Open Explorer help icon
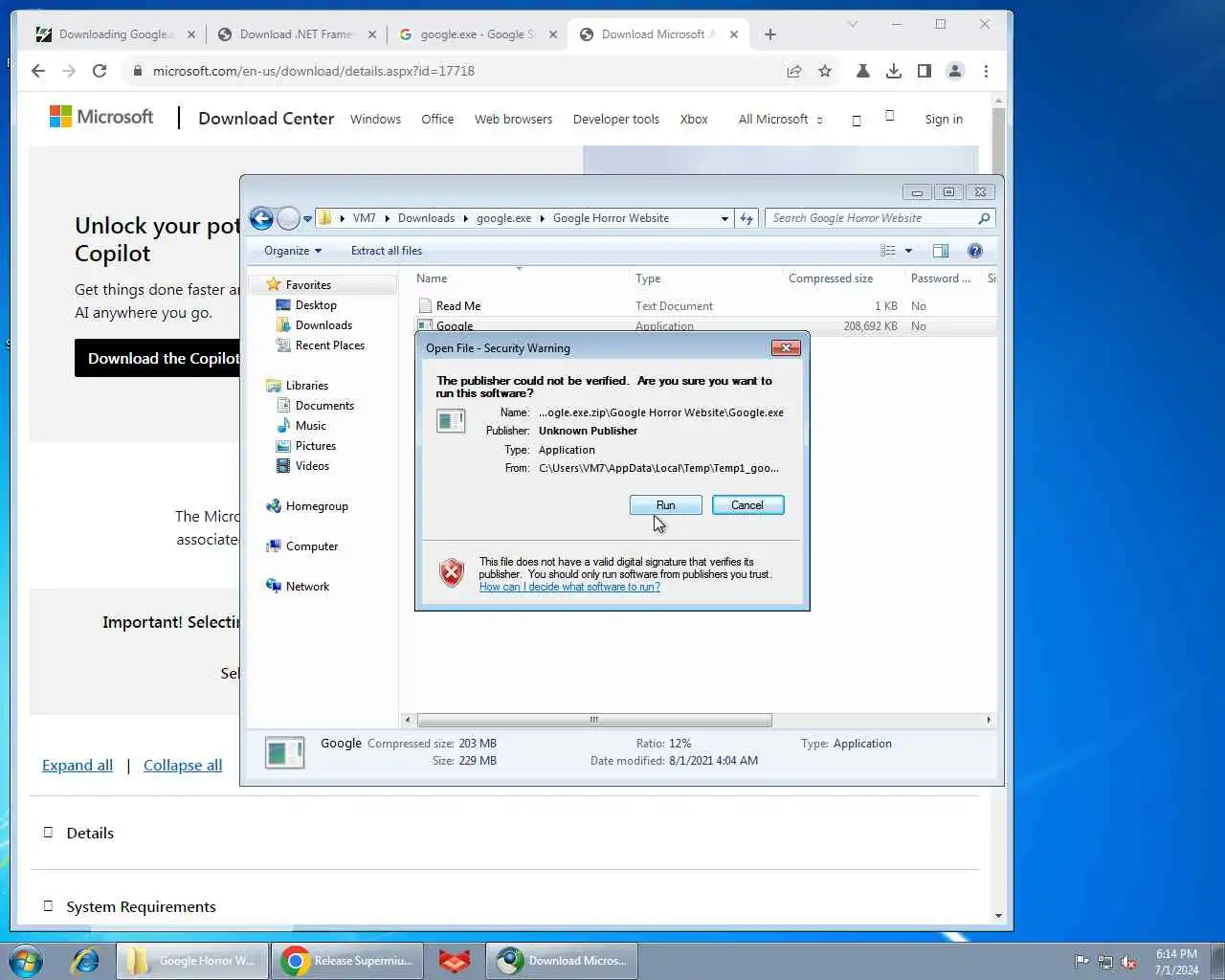Screen dimensions: 1225x980 tap(975, 251)
